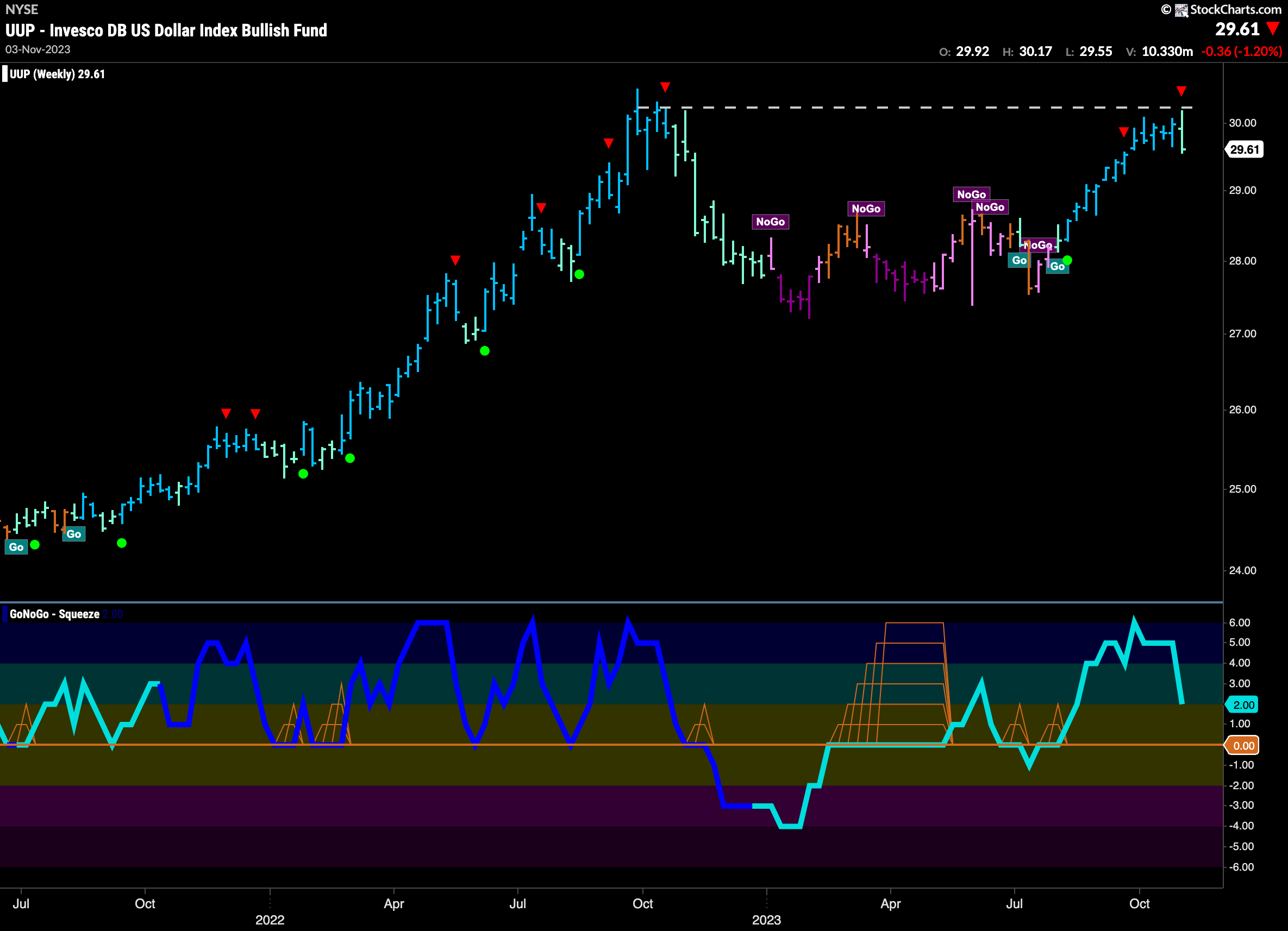Click the volume value V: 10.330m

click(x=1159, y=52)
